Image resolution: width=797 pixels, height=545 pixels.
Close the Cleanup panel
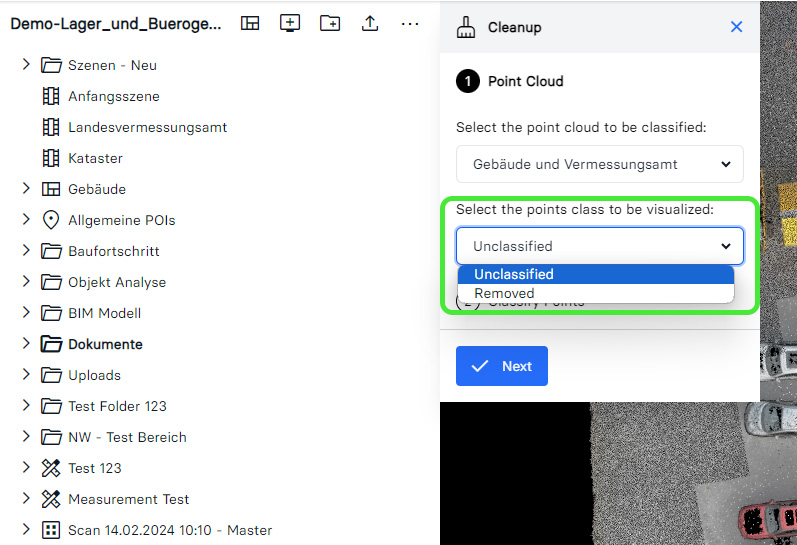pos(737,27)
